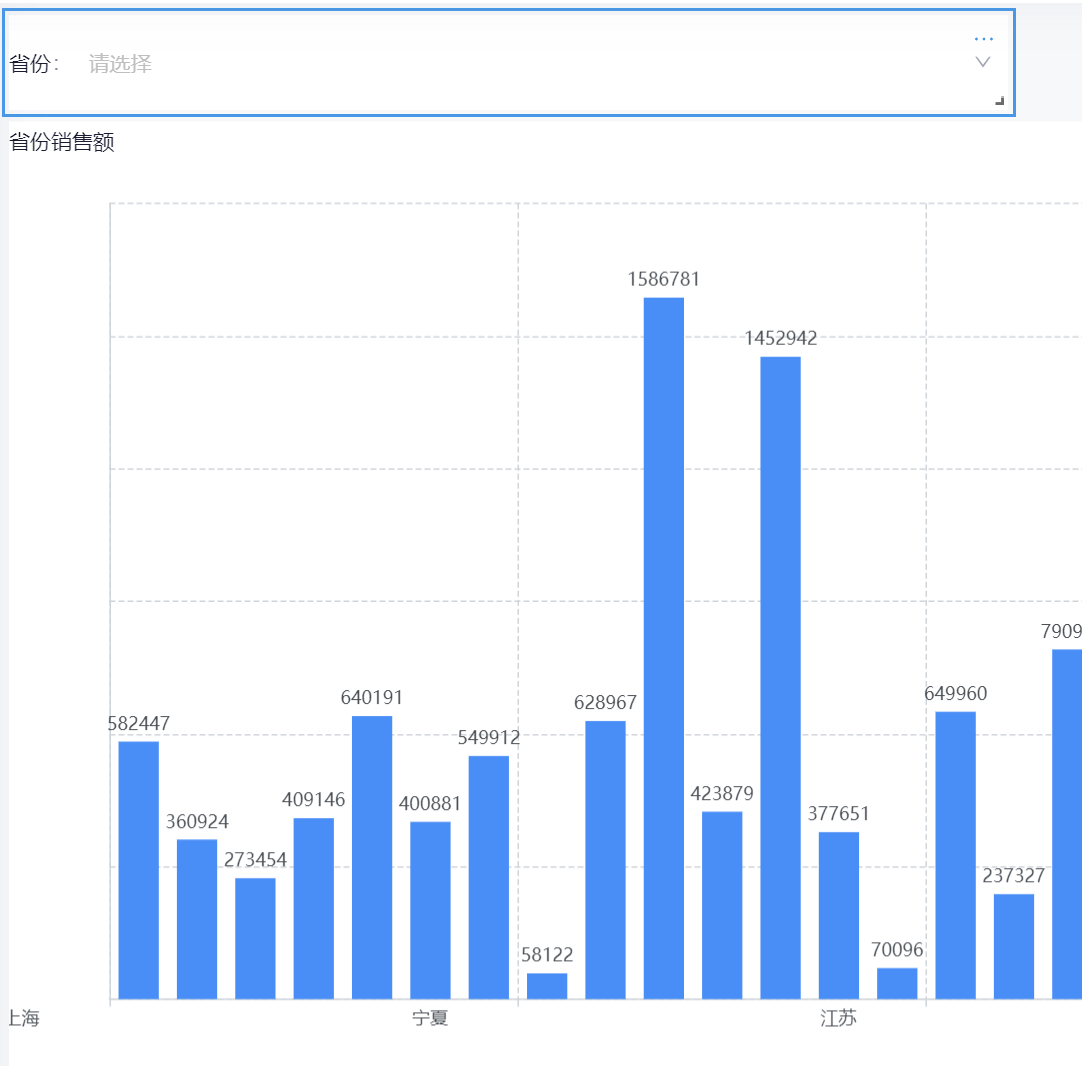Click the 上海 axis label
The height and width of the screenshot is (1066, 1082).
23,1018
